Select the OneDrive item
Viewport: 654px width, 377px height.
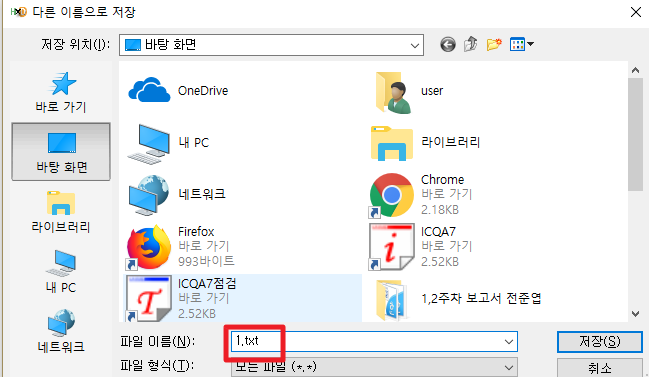point(179,90)
